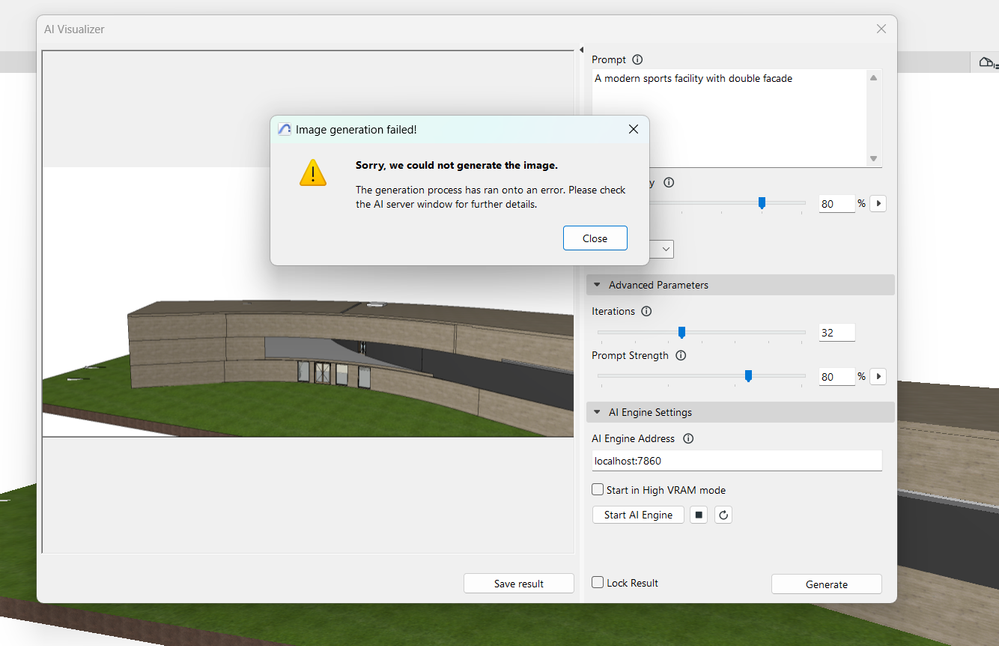Click the Iterations info icon
The width and height of the screenshot is (999, 646).
[x=646, y=311]
